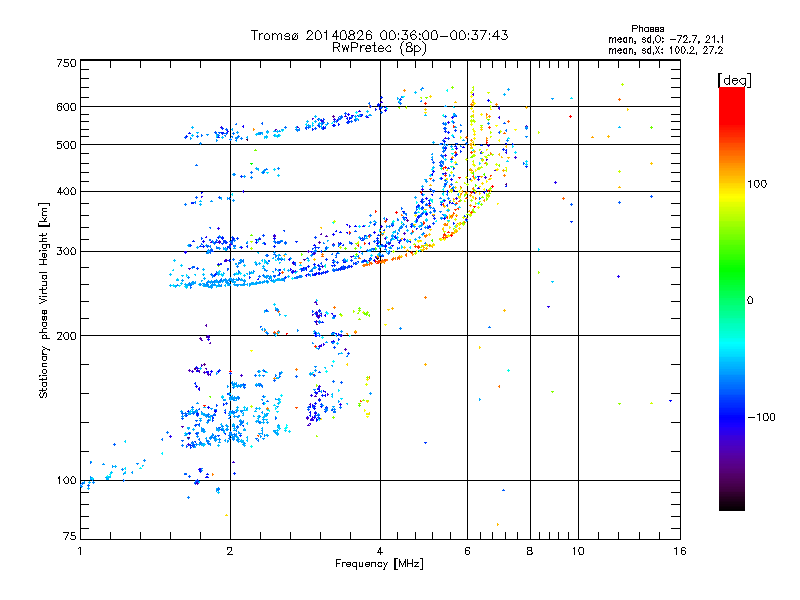Click the y-axis tick label '750'
The width and height of the screenshot is (800, 600).
[66, 63]
